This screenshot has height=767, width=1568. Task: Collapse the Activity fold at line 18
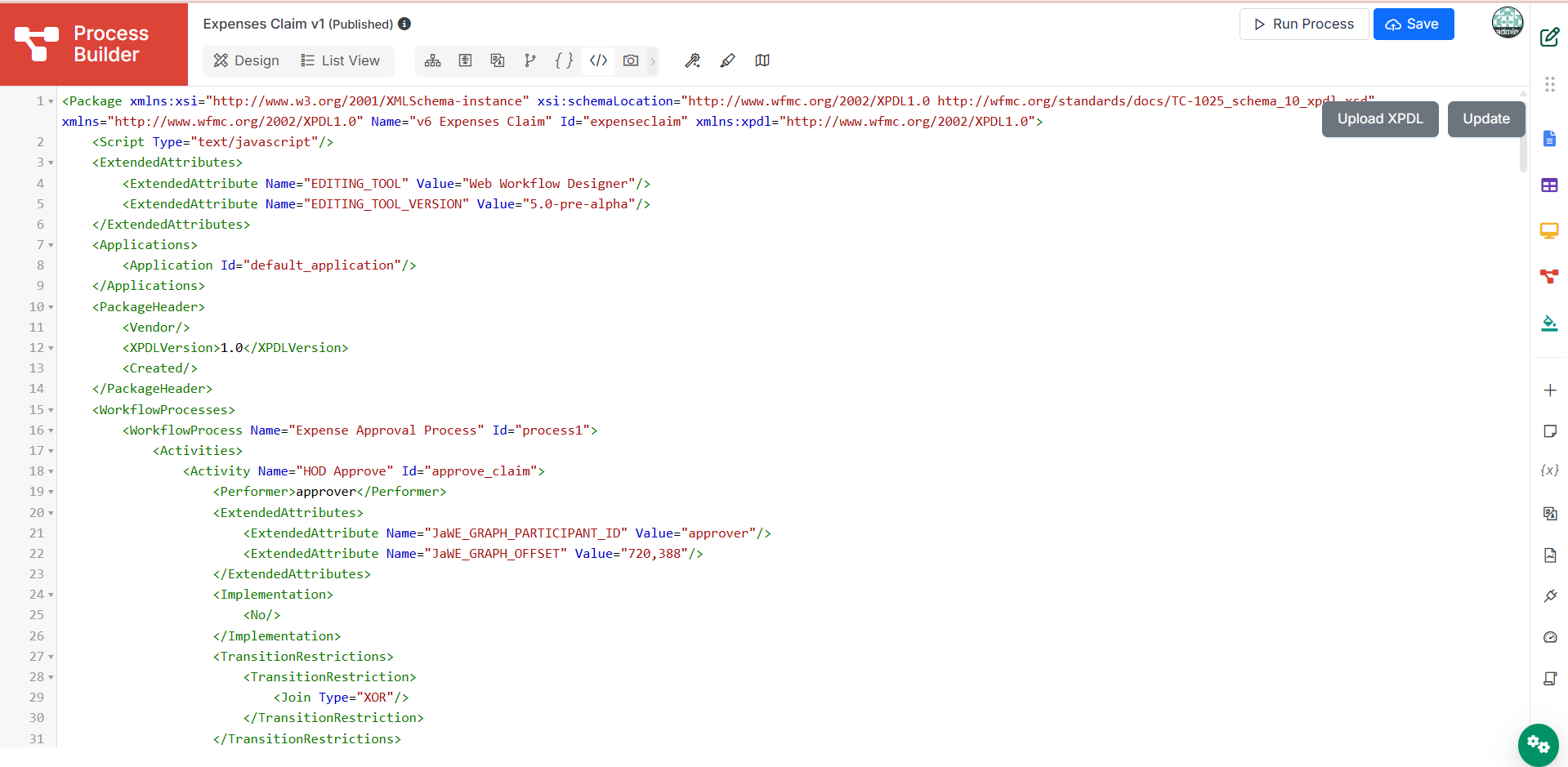click(51, 471)
